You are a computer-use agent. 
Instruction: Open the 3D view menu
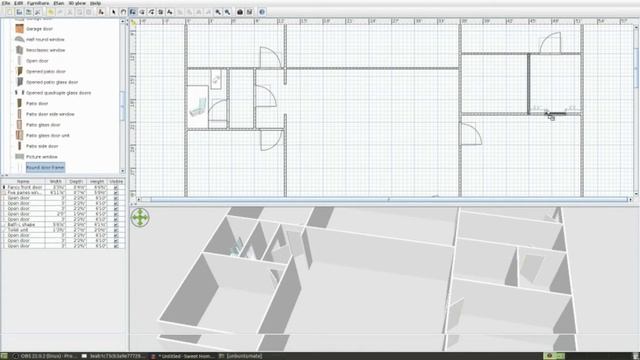77,3
